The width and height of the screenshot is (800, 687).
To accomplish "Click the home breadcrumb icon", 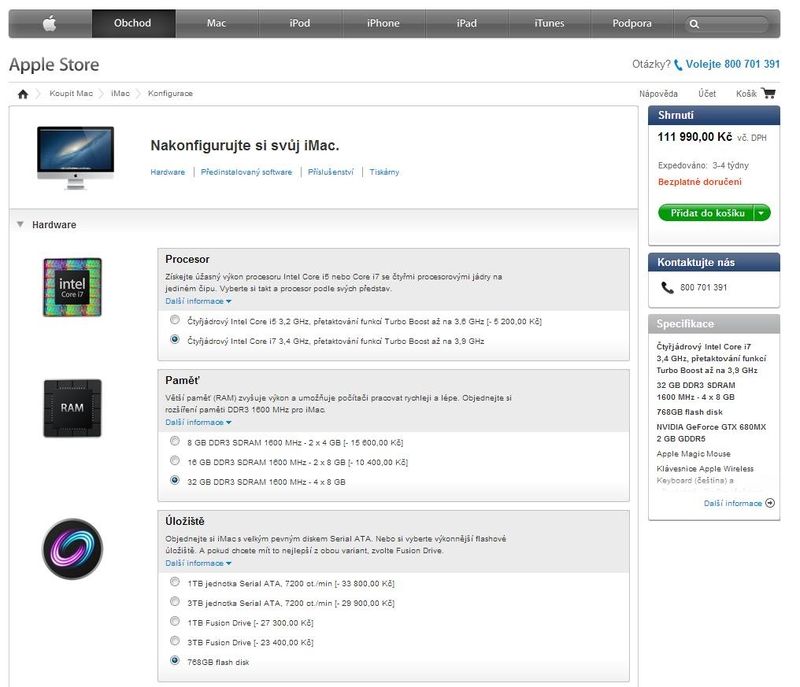I will pos(23,94).
